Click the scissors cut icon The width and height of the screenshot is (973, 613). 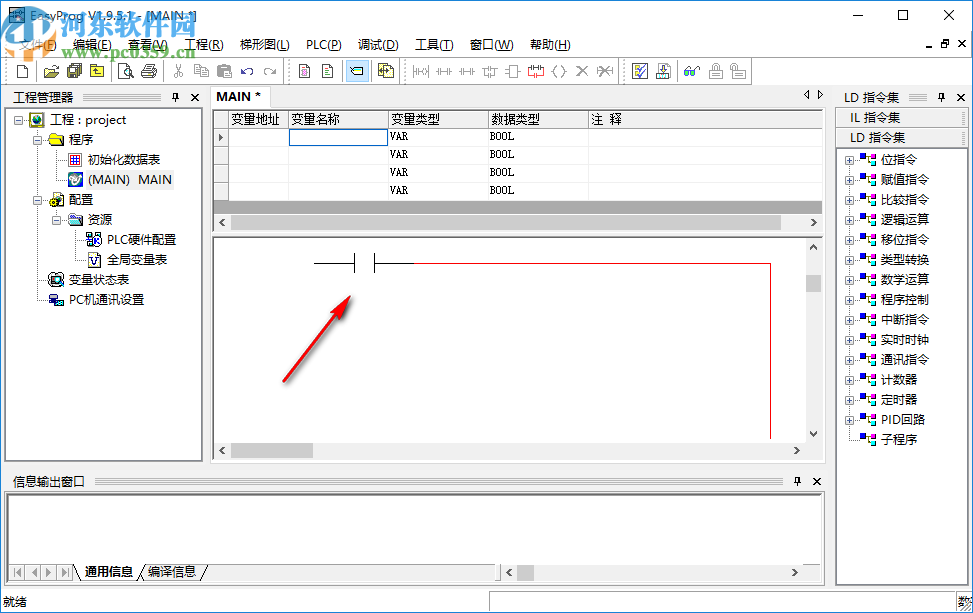point(178,71)
